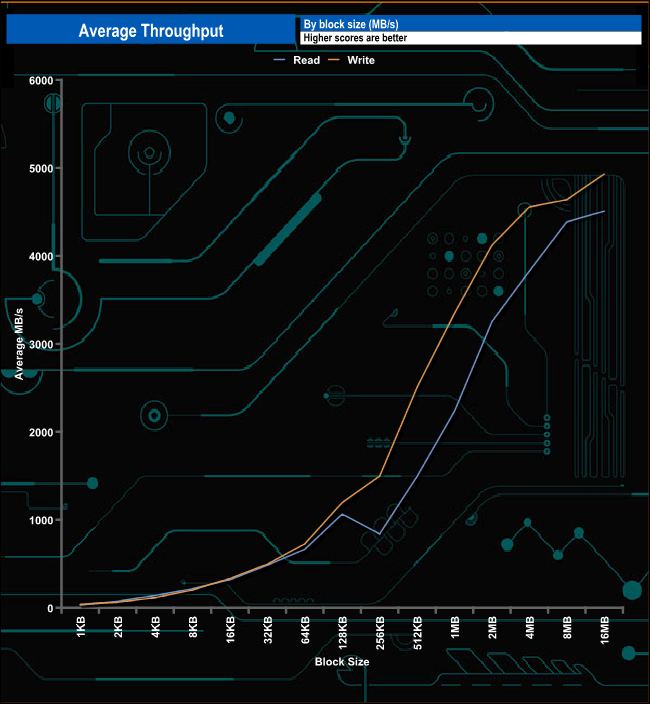Viewport: 650px width, 704px height.
Task: Select the Average Throughput title banner
Action: tap(151, 31)
